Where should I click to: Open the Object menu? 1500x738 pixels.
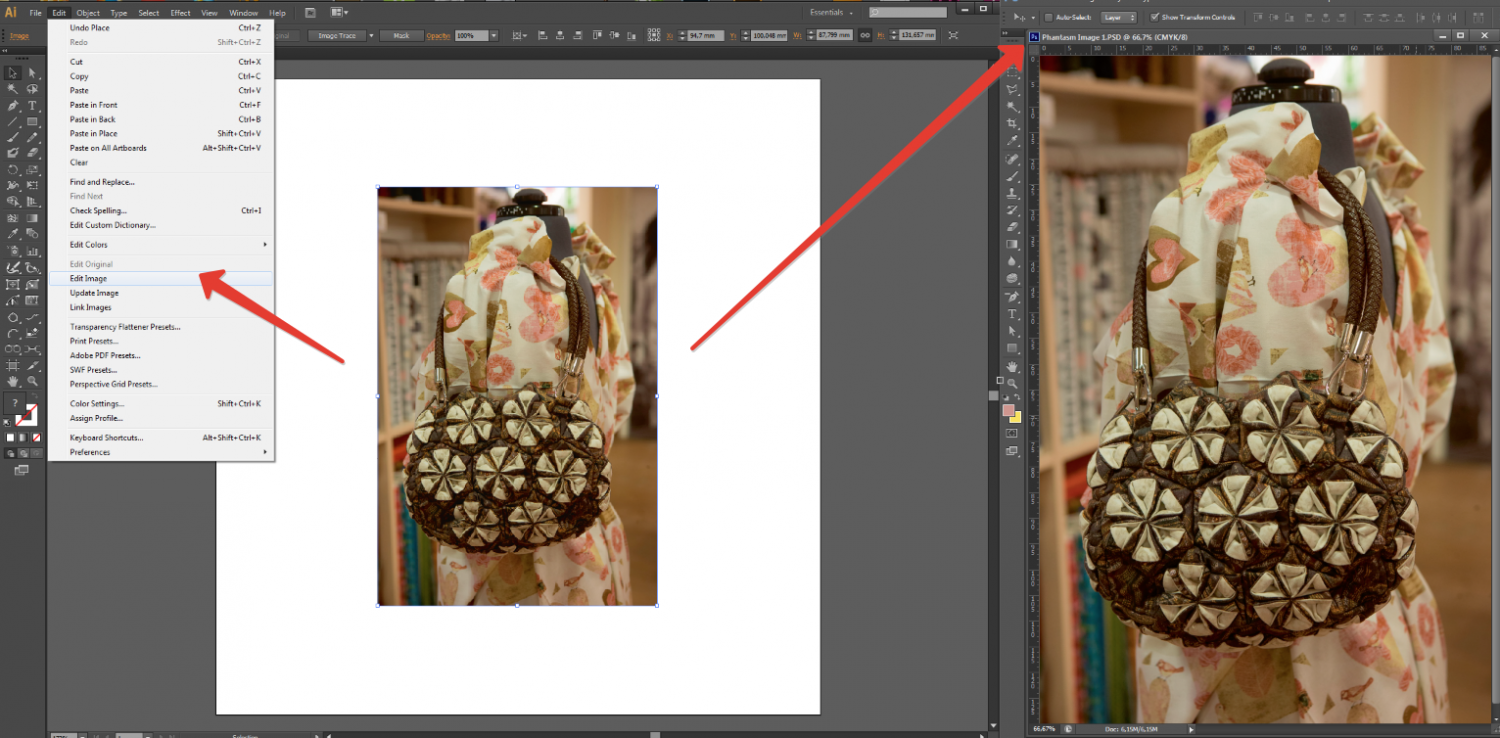point(88,13)
